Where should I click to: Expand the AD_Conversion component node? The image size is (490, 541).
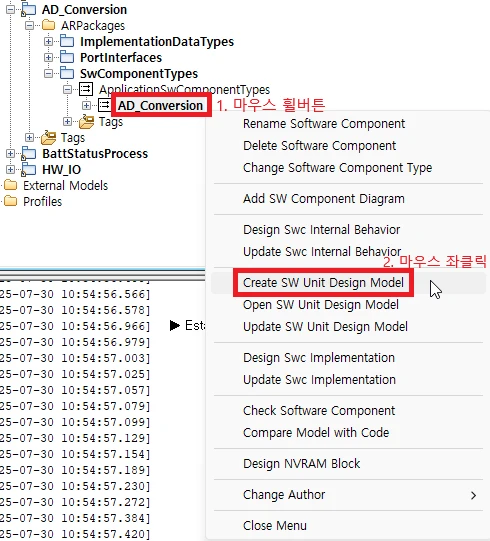86,105
